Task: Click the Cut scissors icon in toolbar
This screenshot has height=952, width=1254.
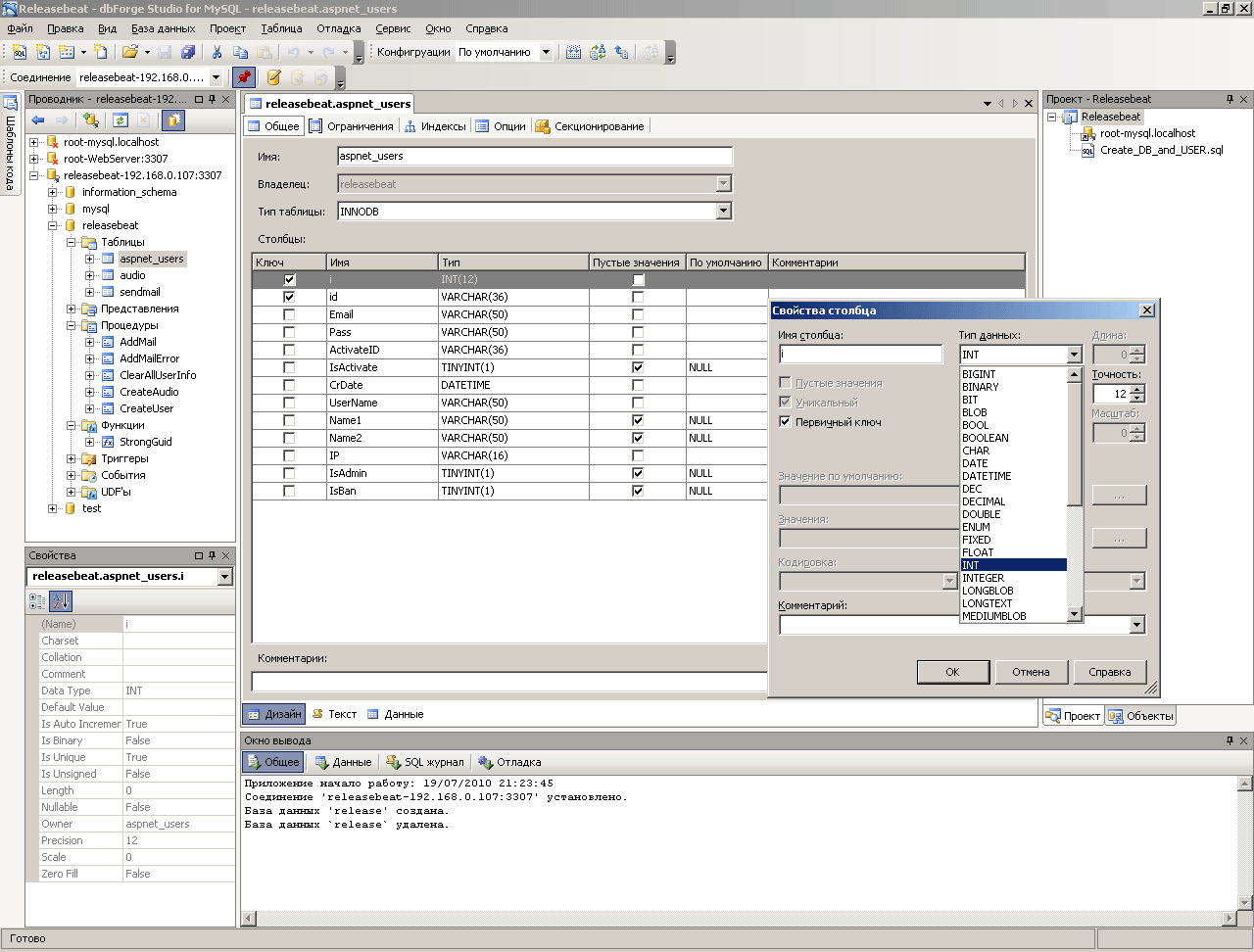Action: coord(217,52)
